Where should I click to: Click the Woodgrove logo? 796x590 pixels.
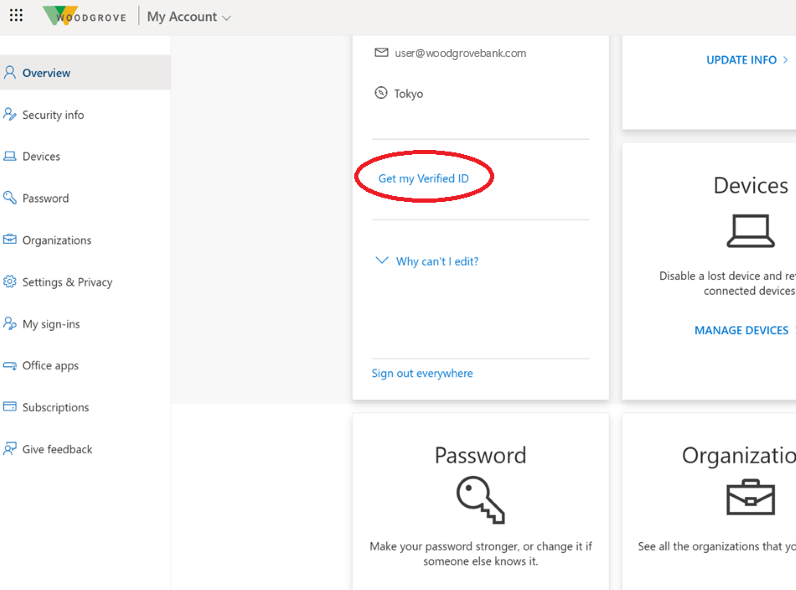coord(85,16)
